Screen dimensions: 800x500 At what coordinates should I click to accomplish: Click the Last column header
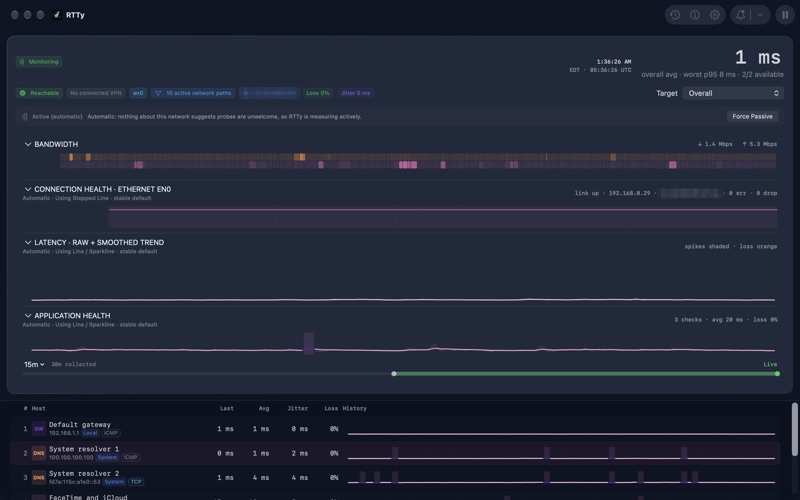227,408
